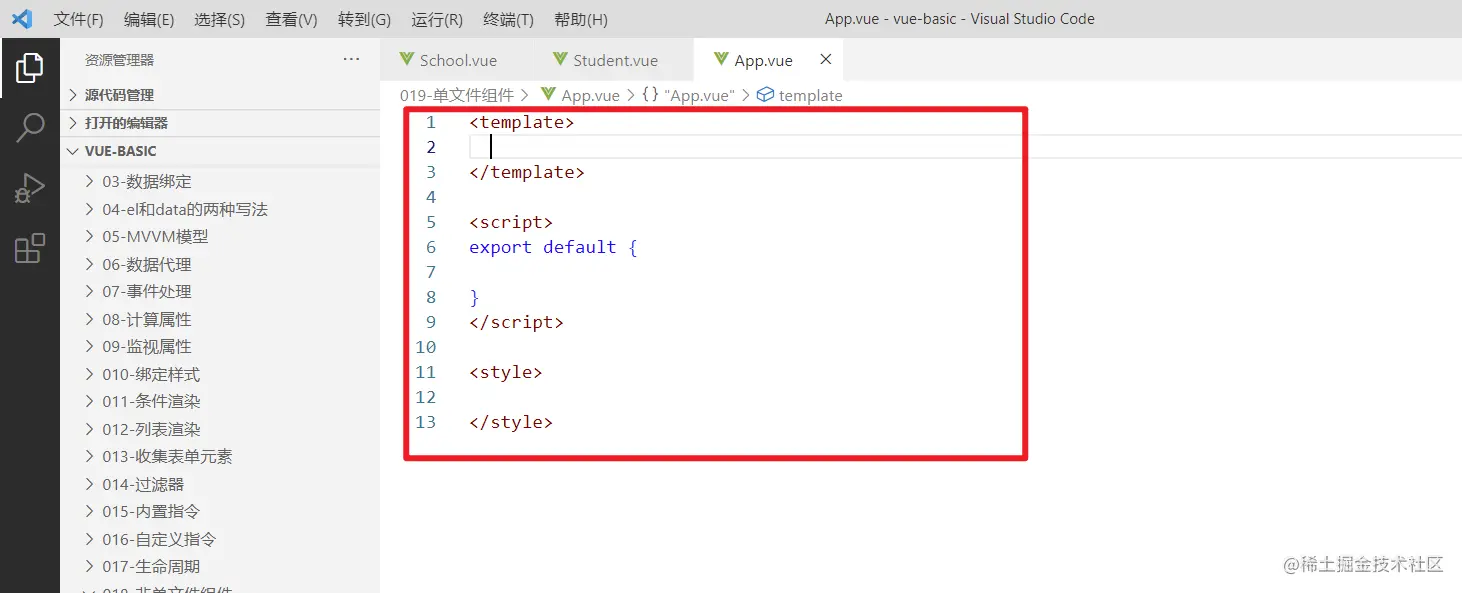The image size is (1462, 593).
Task: Click the quoted "App.vue" breadcrumb segment
Action: point(700,95)
